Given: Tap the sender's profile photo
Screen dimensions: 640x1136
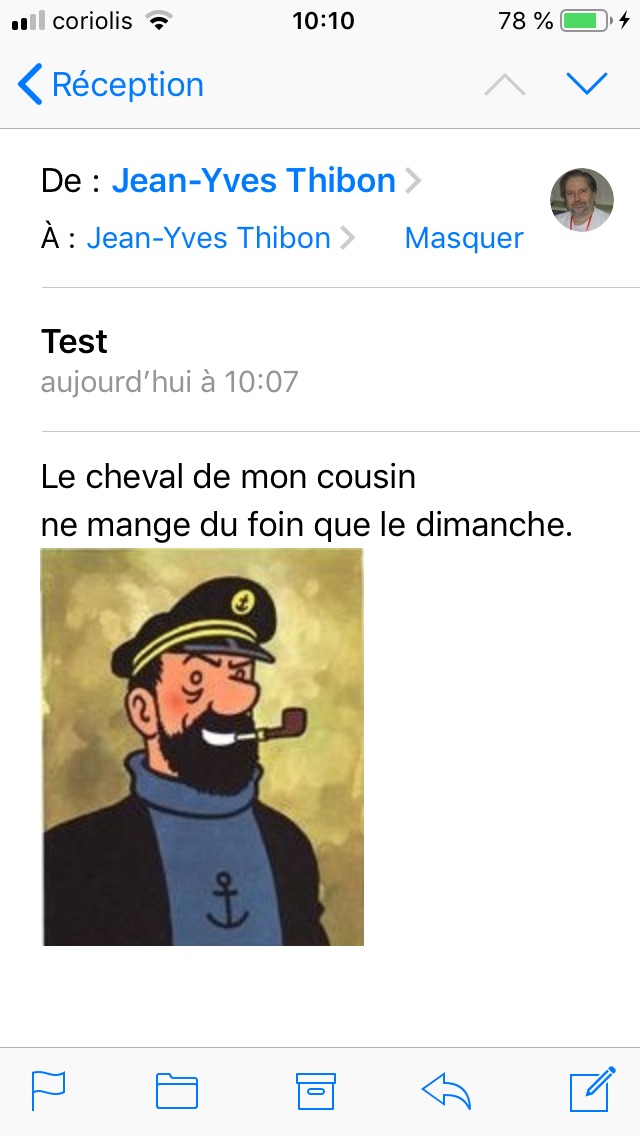Looking at the screenshot, I should coord(581,200).
